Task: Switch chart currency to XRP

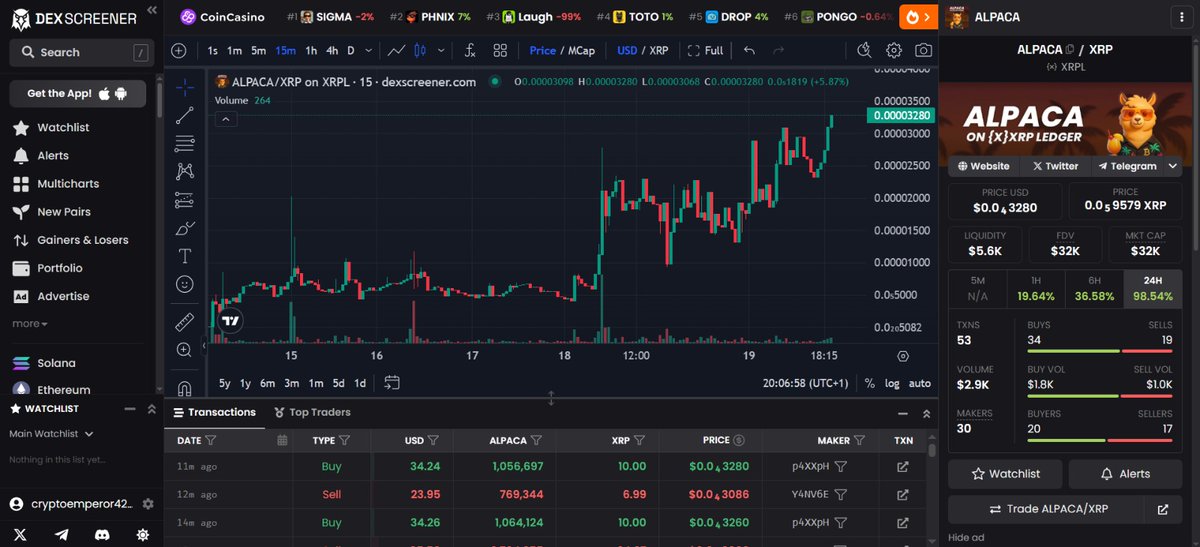Action: [658, 50]
